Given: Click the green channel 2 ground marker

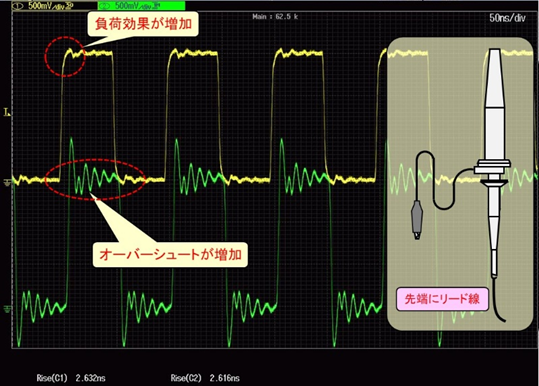Looking at the screenshot, I should [x=7, y=309].
